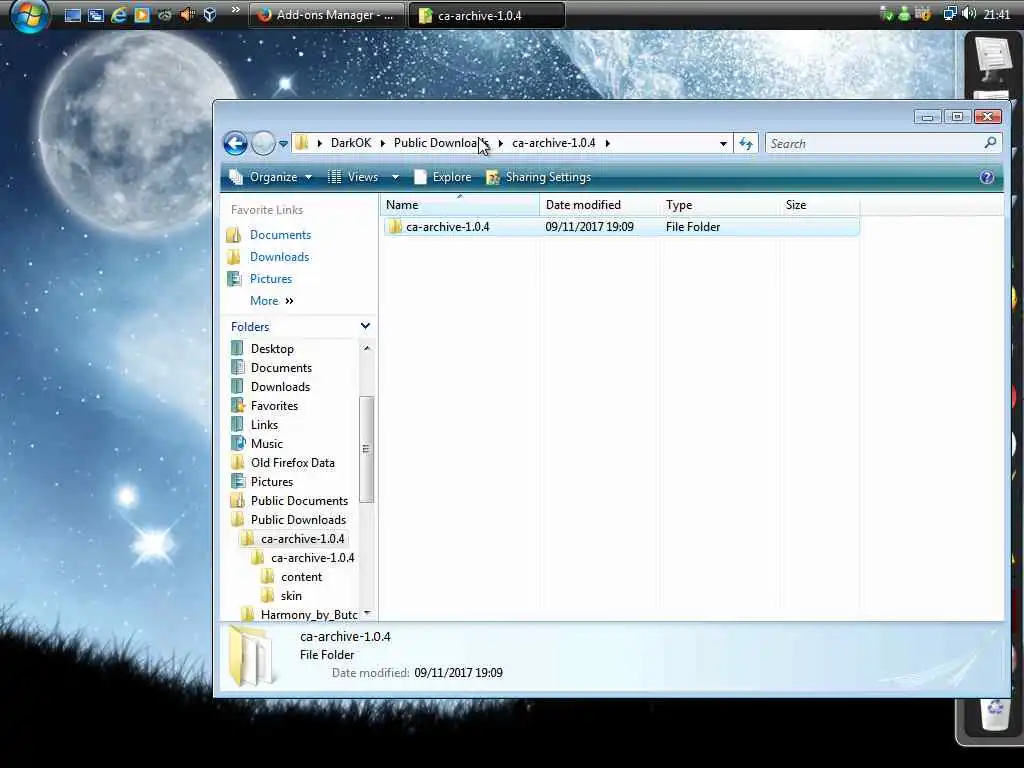Select Harmony_by_Butc folder in the tree
Image resolution: width=1024 pixels, height=768 pixels.
point(309,615)
